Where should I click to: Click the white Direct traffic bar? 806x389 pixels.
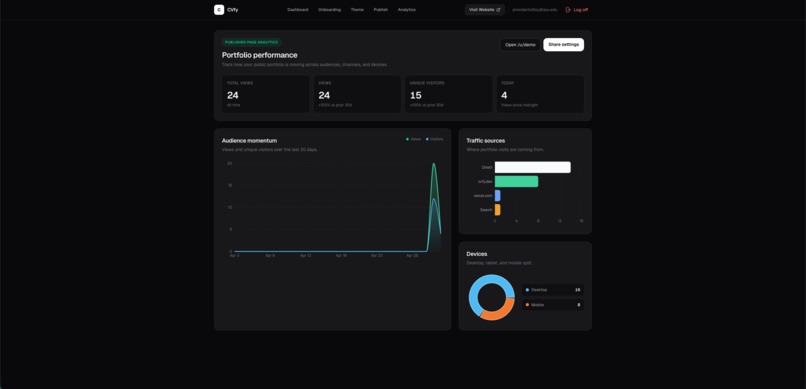pos(533,168)
